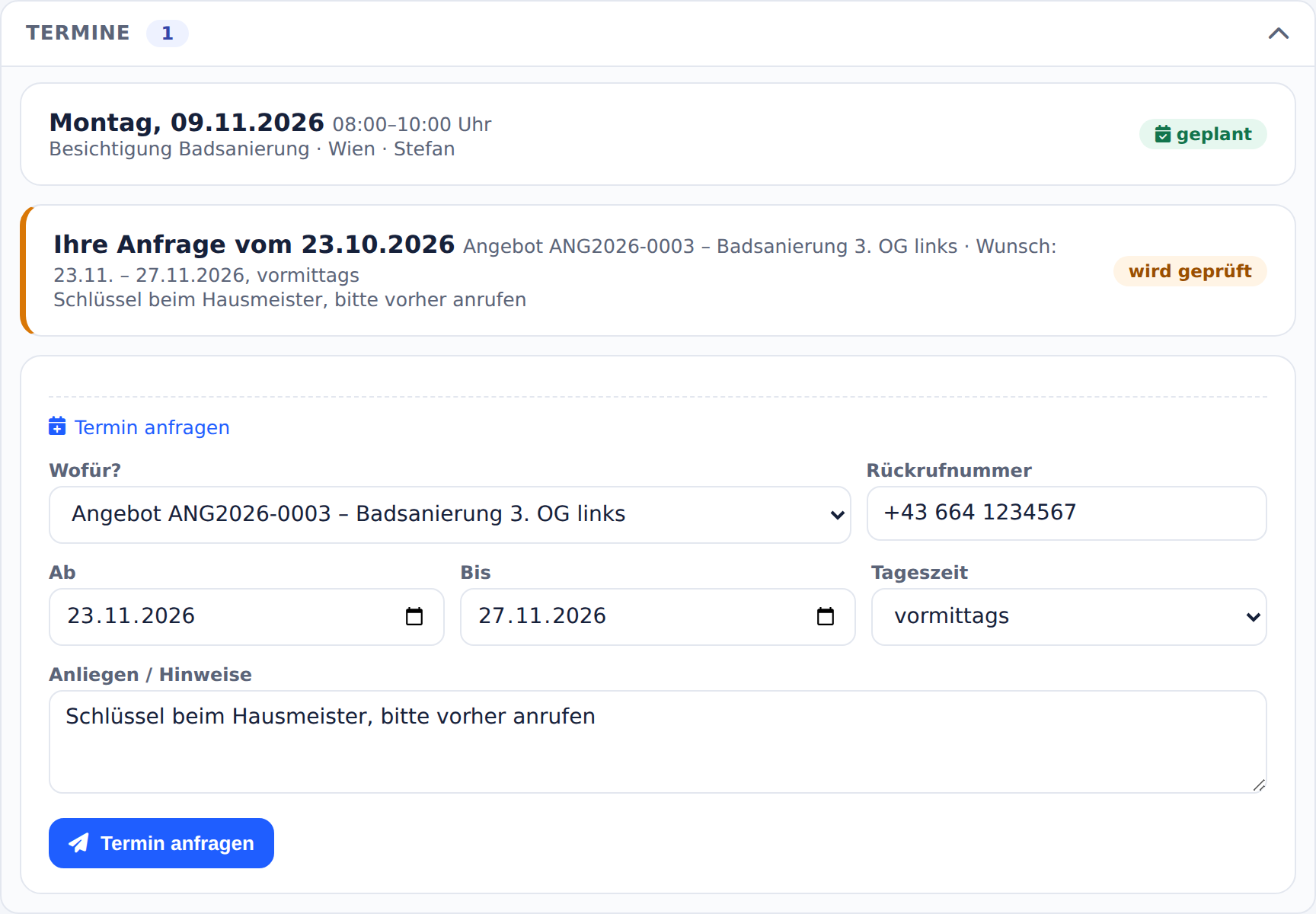This screenshot has height=914, width=1316.
Task: Click the calendar icon in geplant badge
Action: tap(1162, 134)
